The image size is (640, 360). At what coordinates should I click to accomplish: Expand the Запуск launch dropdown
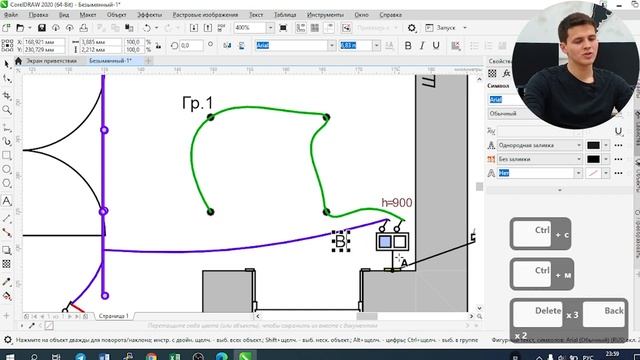point(465,28)
